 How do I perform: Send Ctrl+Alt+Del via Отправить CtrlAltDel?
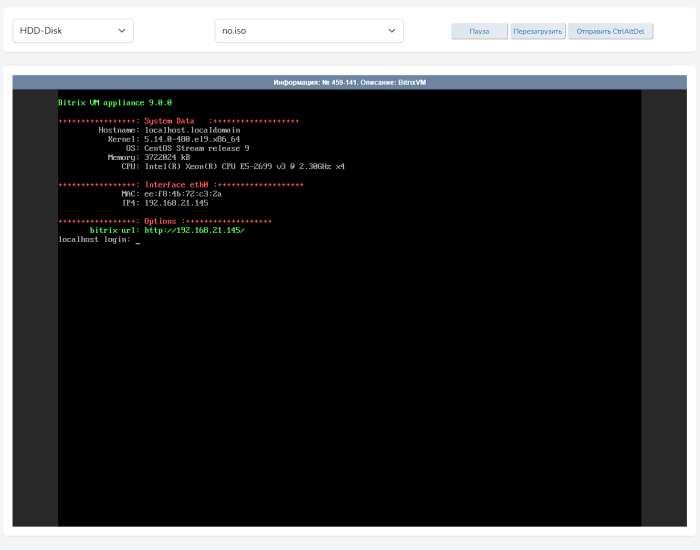tap(610, 31)
